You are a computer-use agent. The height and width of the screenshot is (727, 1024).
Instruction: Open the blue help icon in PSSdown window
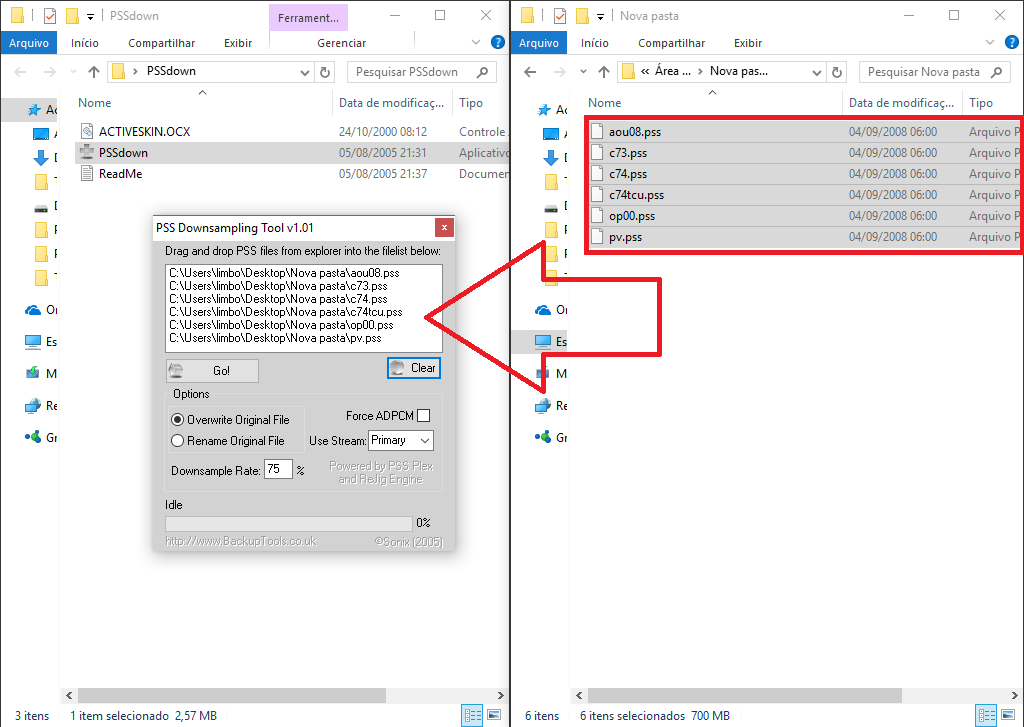pyautogui.click(x=497, y=43)
